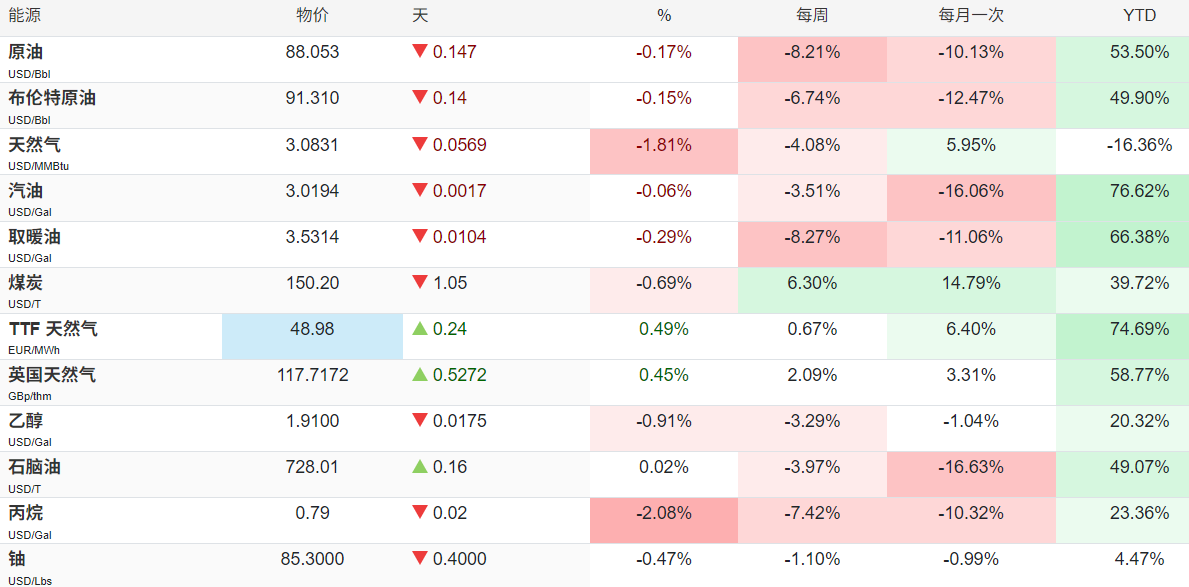Screen dimensions: 1189x587
Task: Click the red down arrow in 铀 row
Action: 419,559
